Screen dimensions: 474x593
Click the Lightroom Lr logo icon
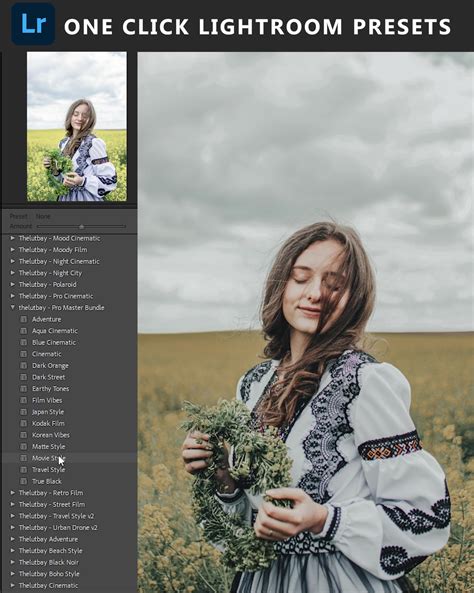click(33, 23)
